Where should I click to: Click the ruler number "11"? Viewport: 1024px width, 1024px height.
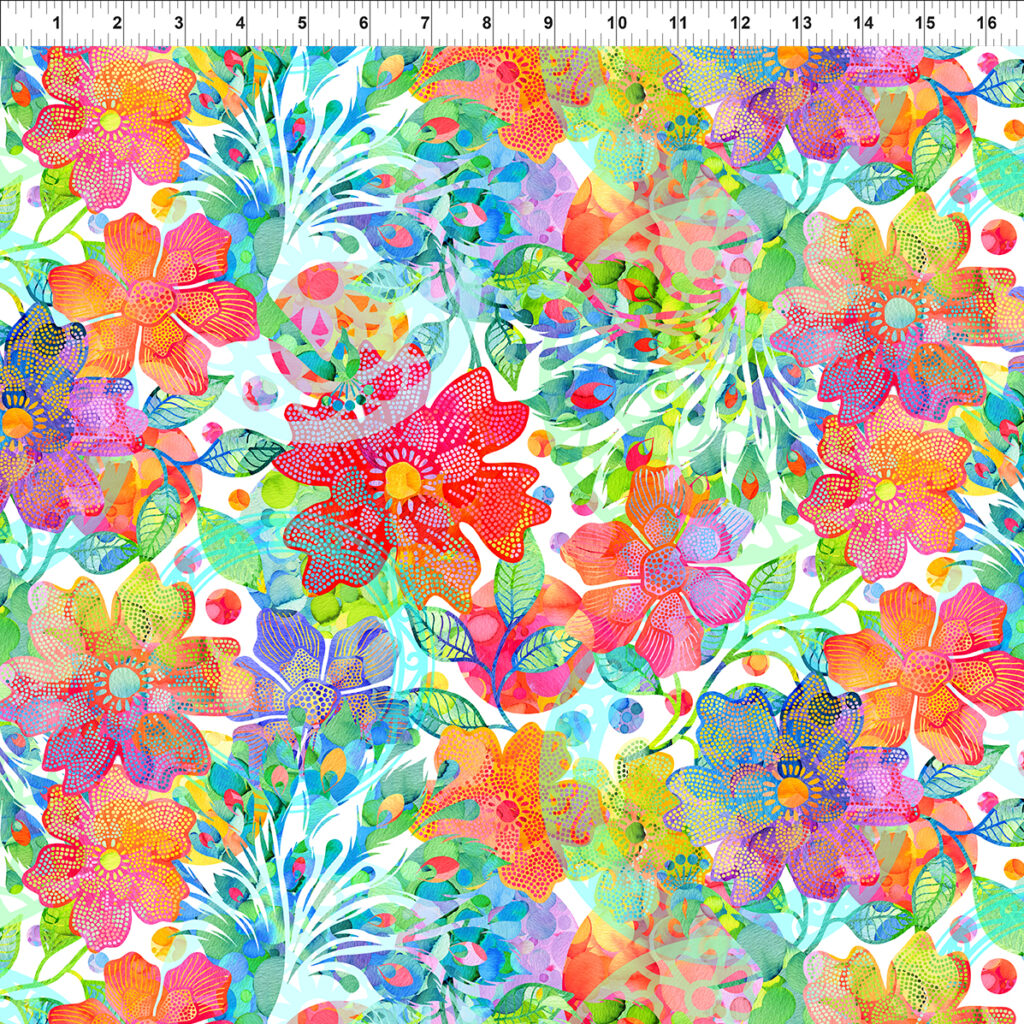pos(679,23)
